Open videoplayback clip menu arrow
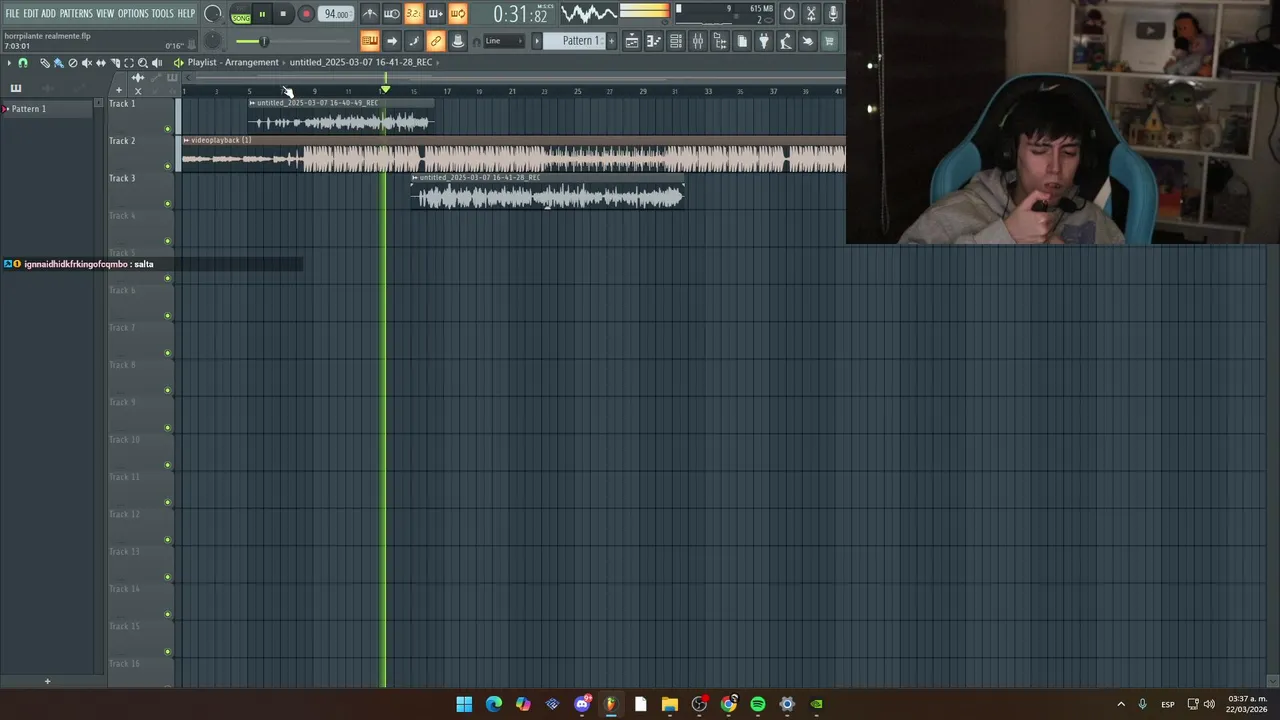 coord(186,140)
